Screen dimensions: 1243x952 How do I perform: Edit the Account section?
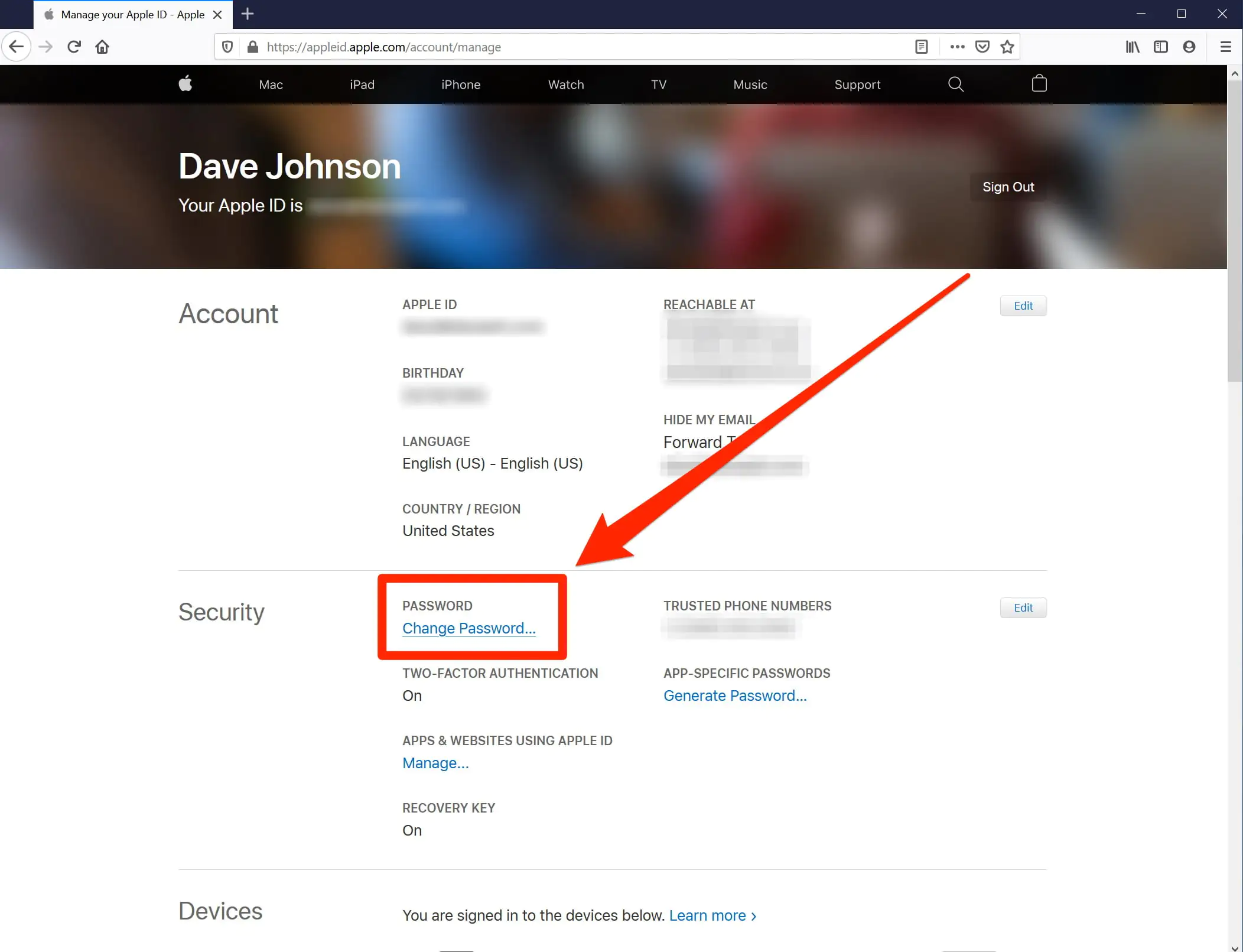[x=1023, y=306]
